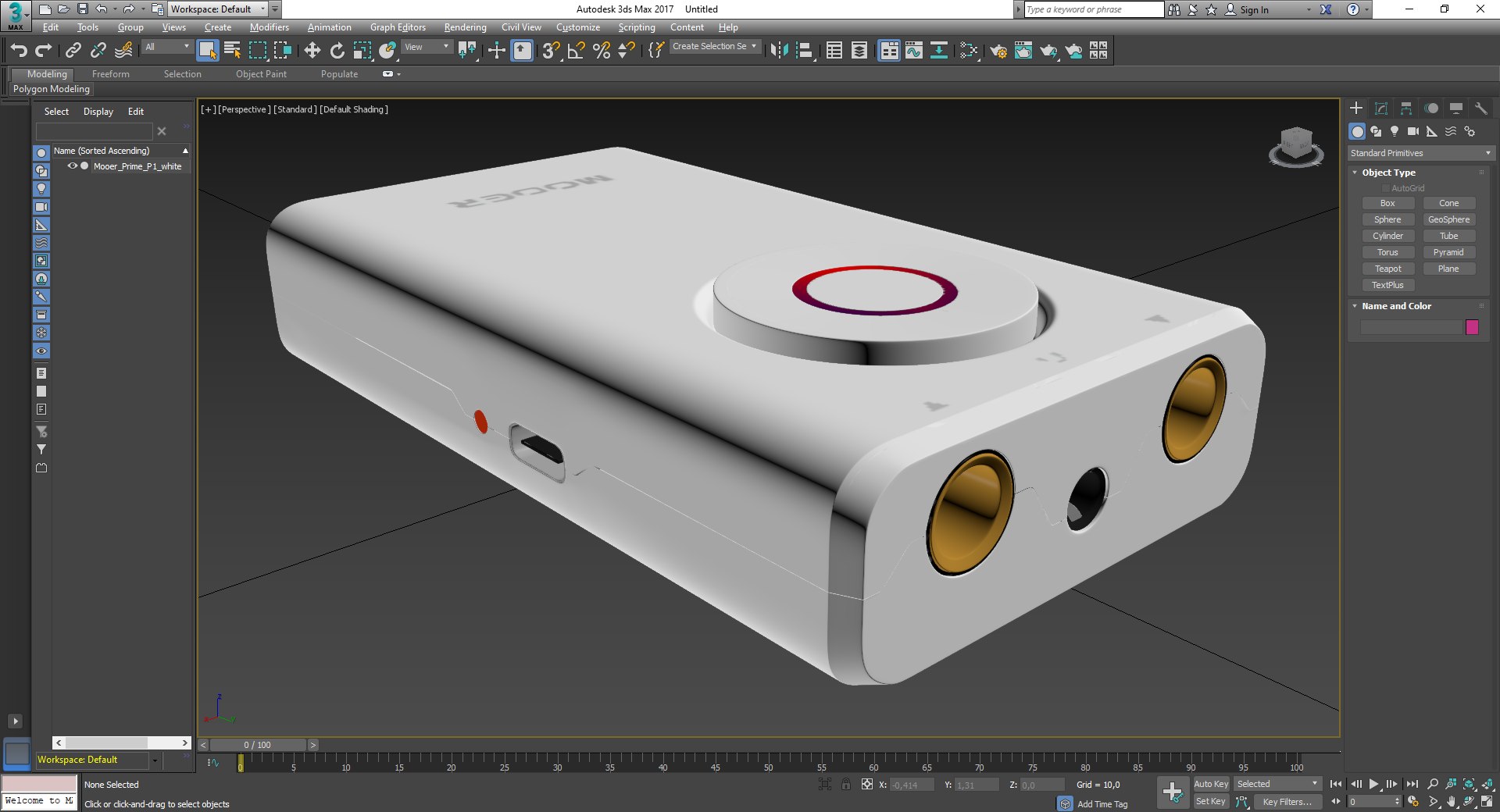Toggle Angle Snap in main toolbar
This screenshot has width=1500, height=812.
[x=577, y=51]
